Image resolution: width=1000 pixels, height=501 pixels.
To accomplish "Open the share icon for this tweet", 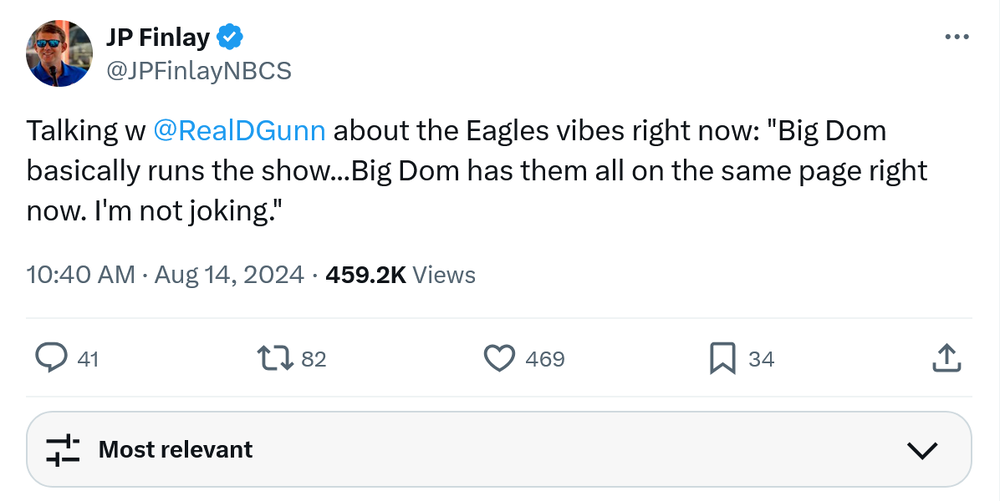I will (946, 358).
